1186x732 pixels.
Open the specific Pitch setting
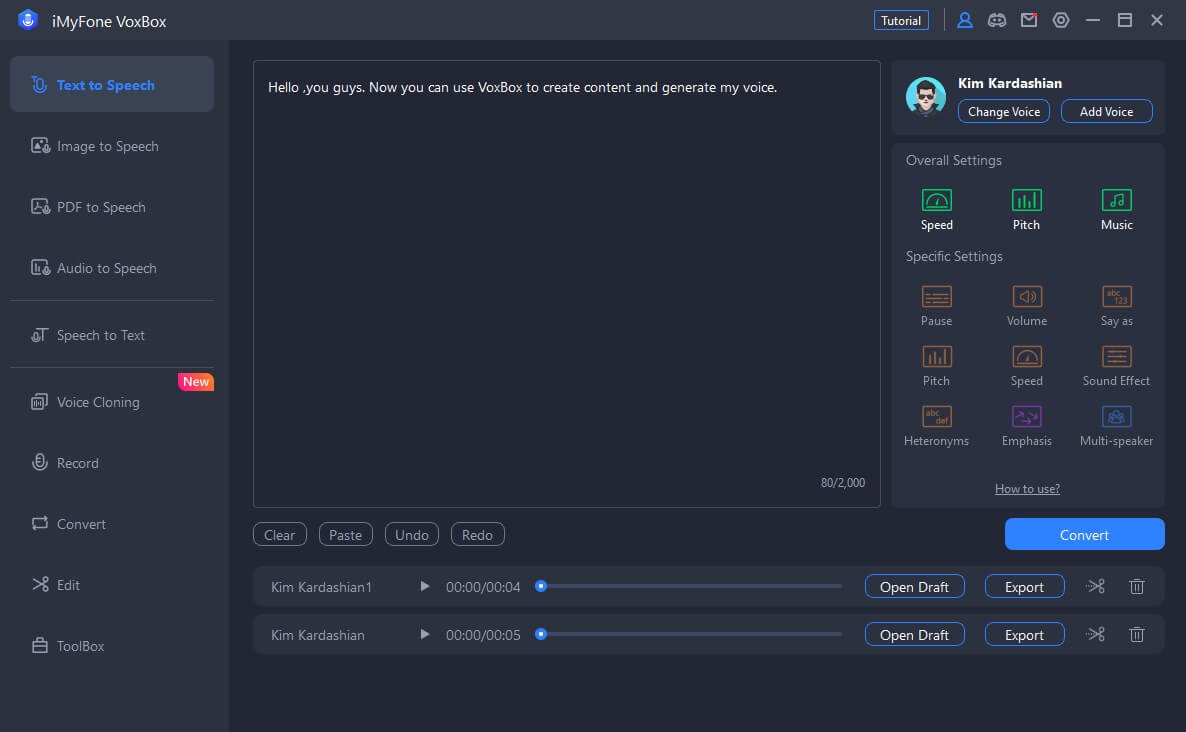pyautogui.click(x=936, y=365)
